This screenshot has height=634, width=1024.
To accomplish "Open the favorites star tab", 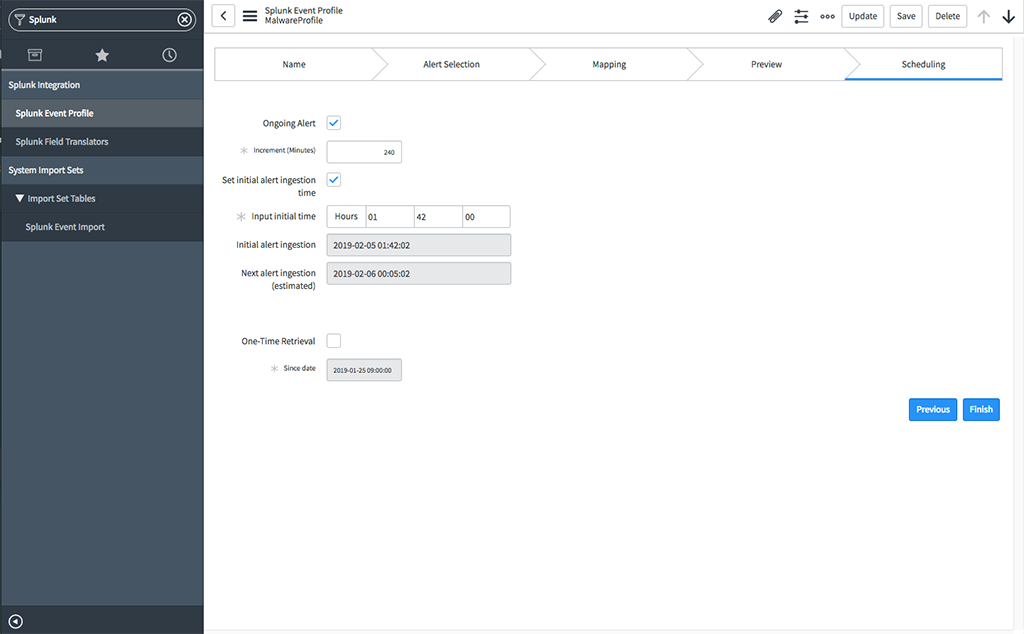I will click(102, 55).
